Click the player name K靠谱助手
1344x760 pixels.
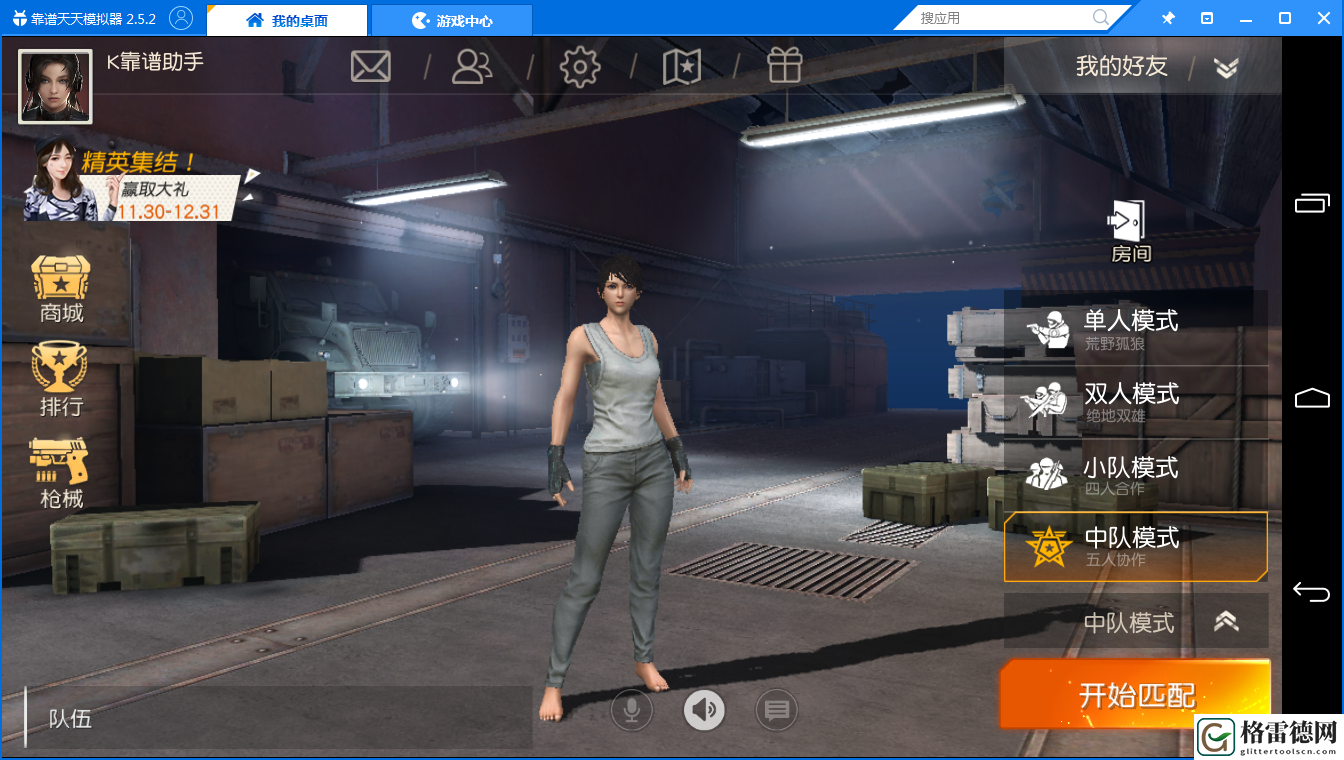point(155,61)
